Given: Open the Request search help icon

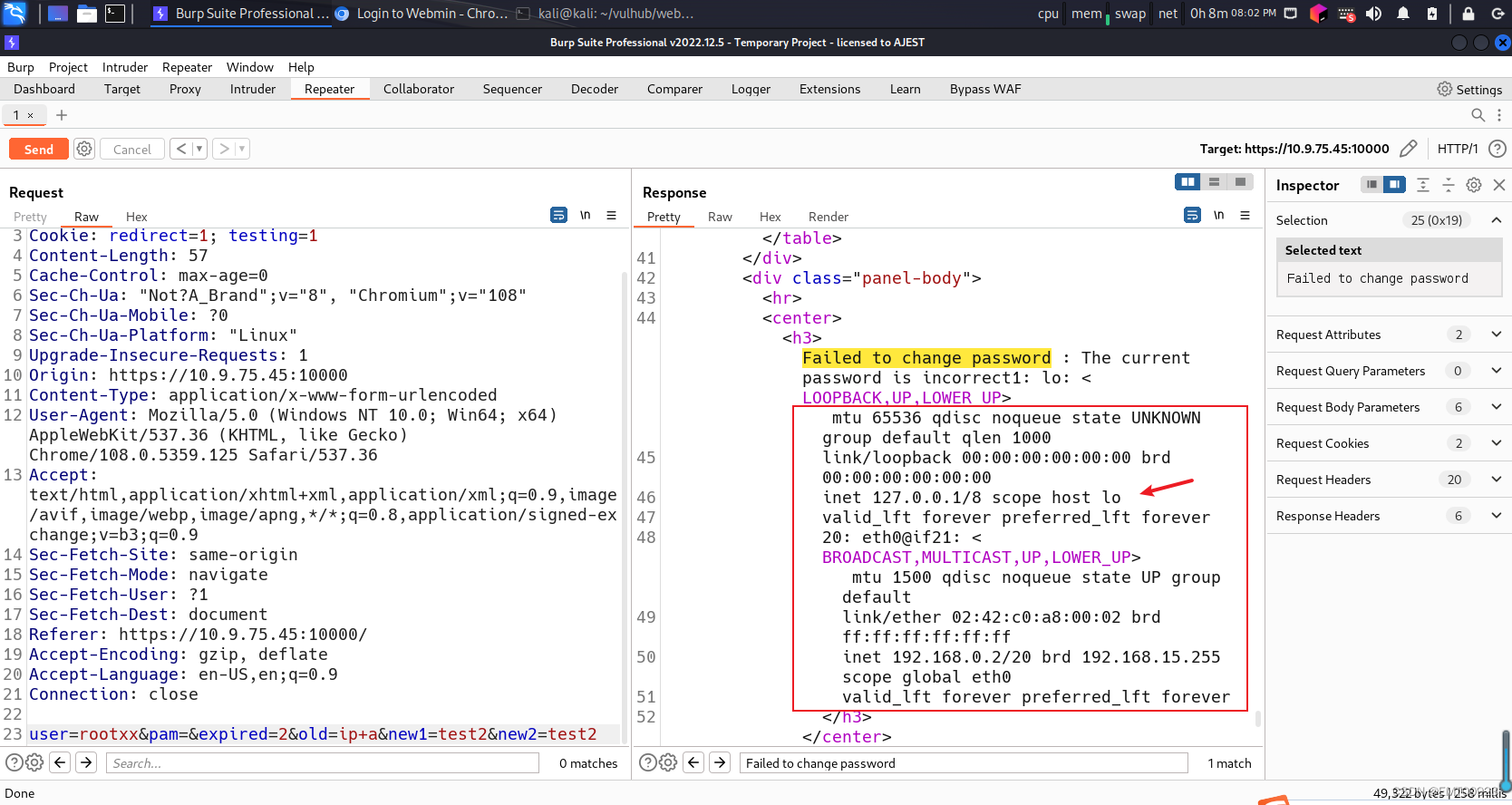Looking at the screenshot, I should (14, 762).
